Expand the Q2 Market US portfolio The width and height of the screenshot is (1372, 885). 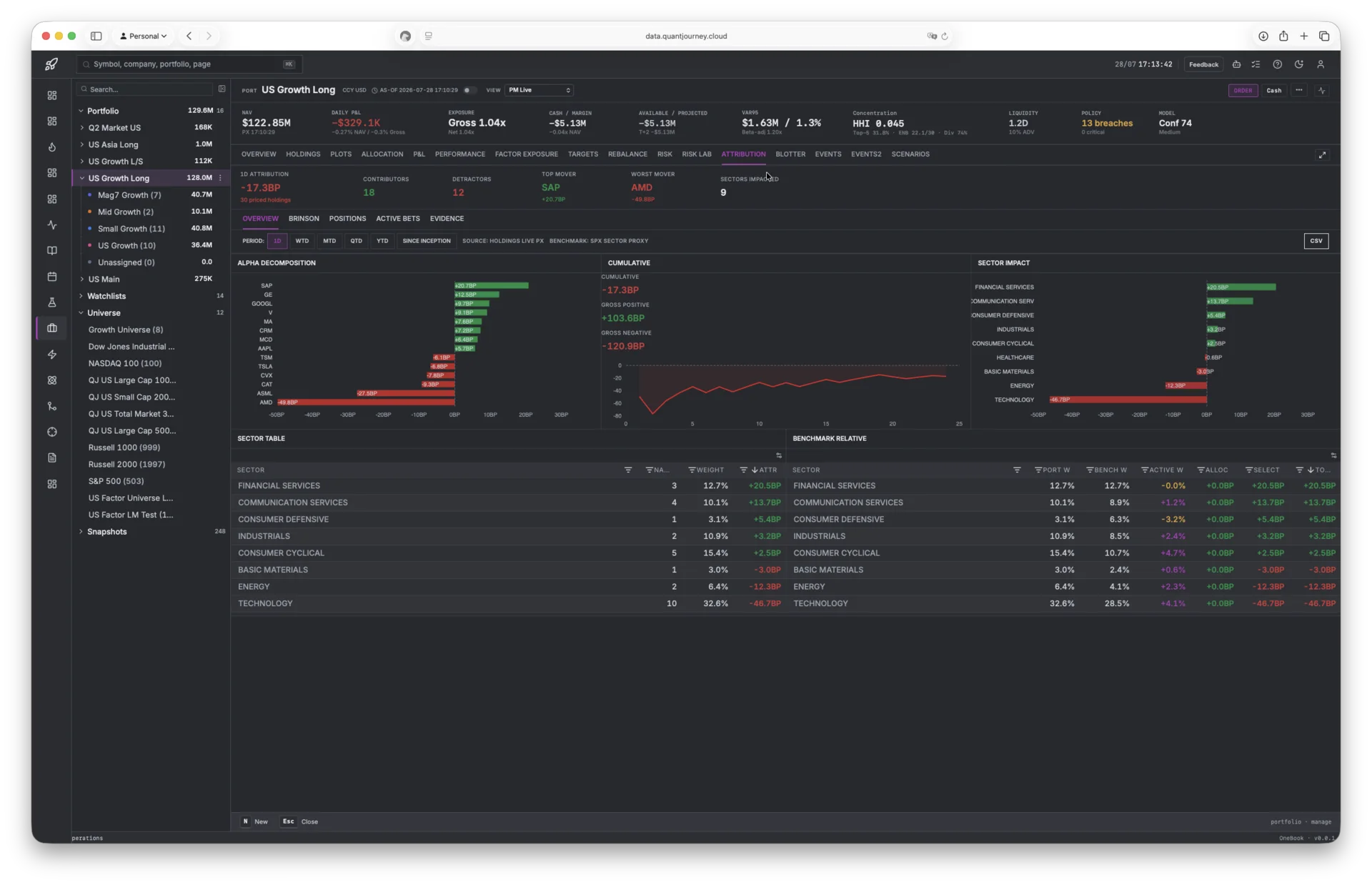82,128
